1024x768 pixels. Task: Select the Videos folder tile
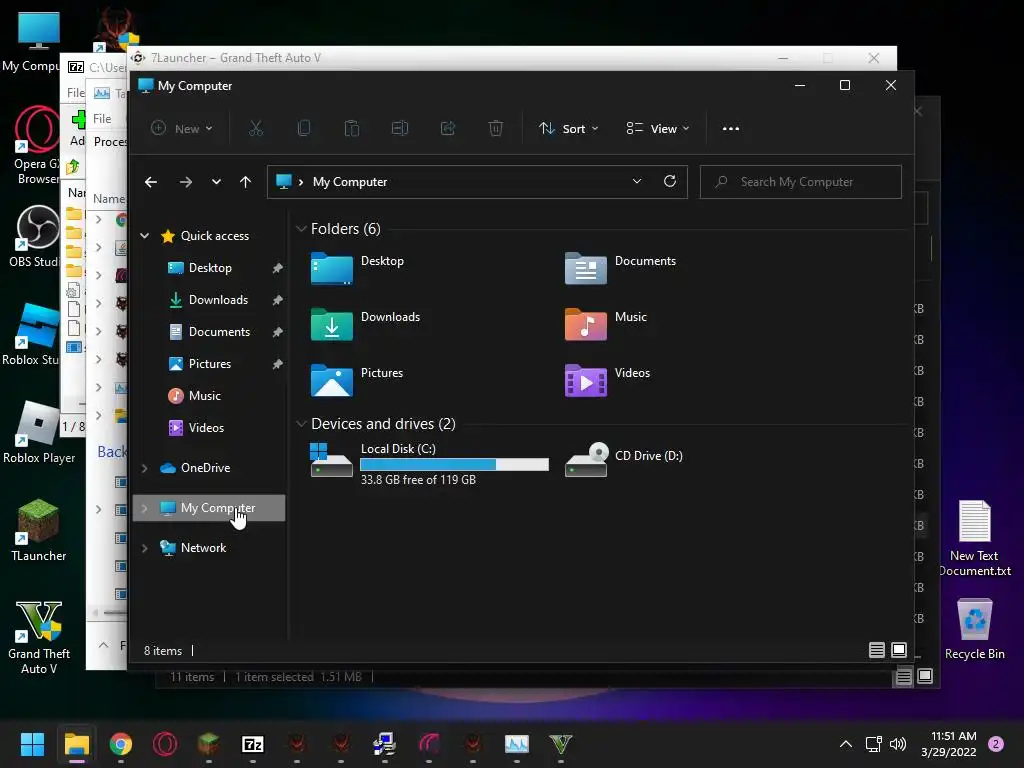[x=607, y=380]
